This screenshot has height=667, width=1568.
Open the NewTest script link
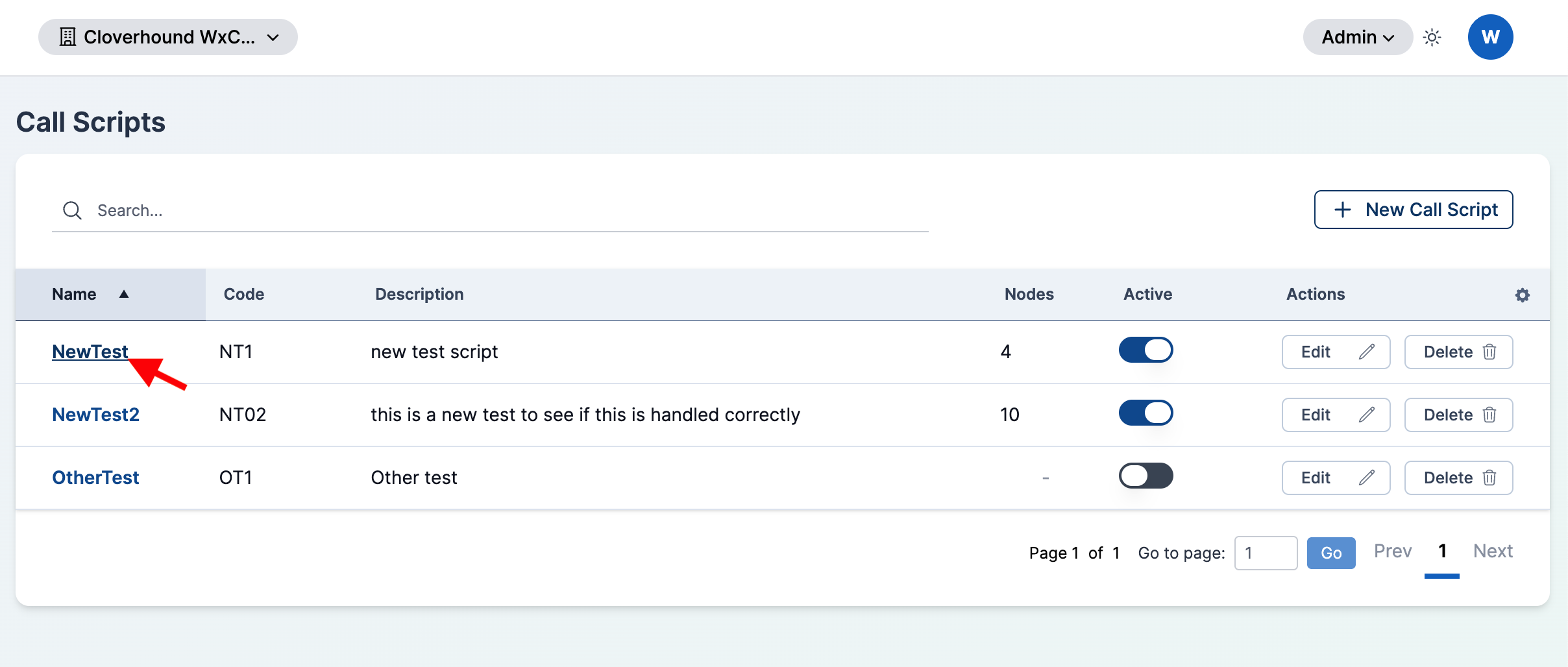[90, 352]
